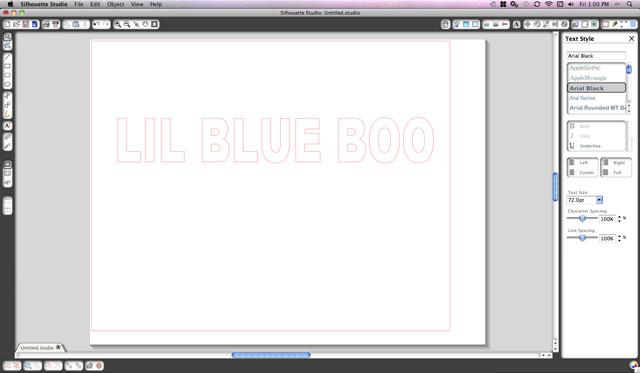Screen dimensions: 640x373
Task: Select the Polygon drawing tool
Action: [x=7, y=96]
